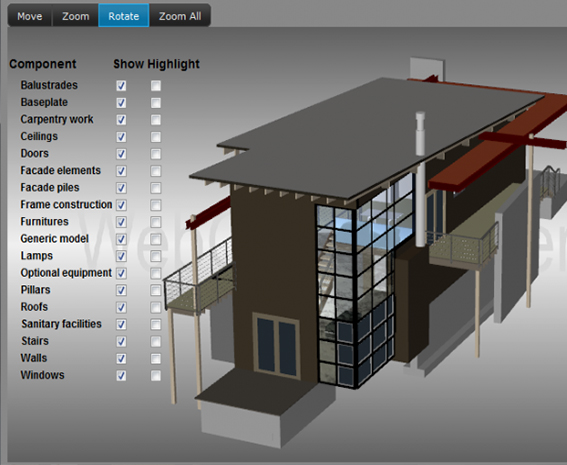
Task: Click the Zoom All button
Action: tap(180, 16)
